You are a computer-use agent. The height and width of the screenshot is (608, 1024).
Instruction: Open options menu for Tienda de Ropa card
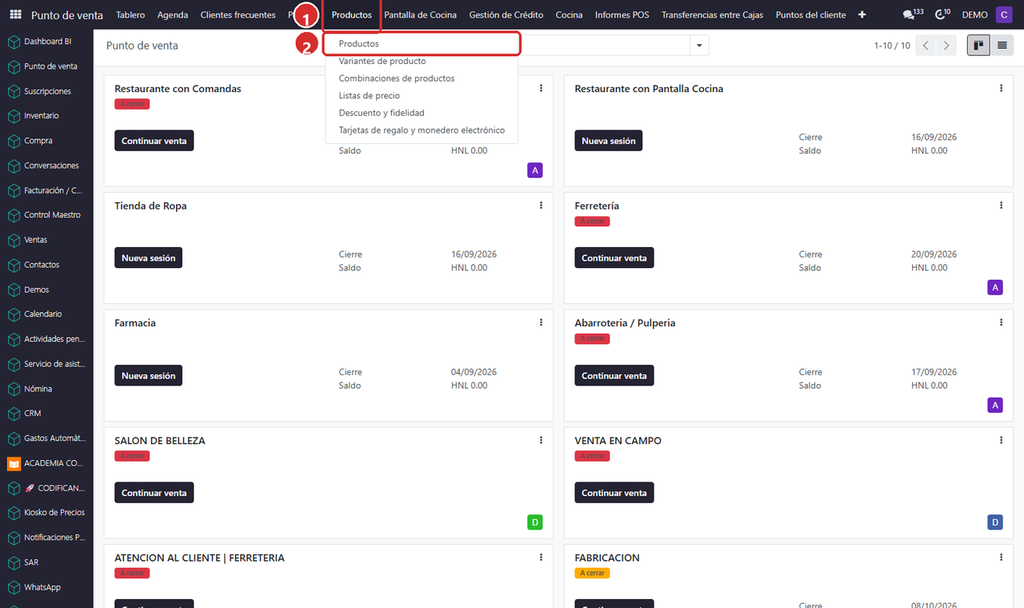click(541, 205)
